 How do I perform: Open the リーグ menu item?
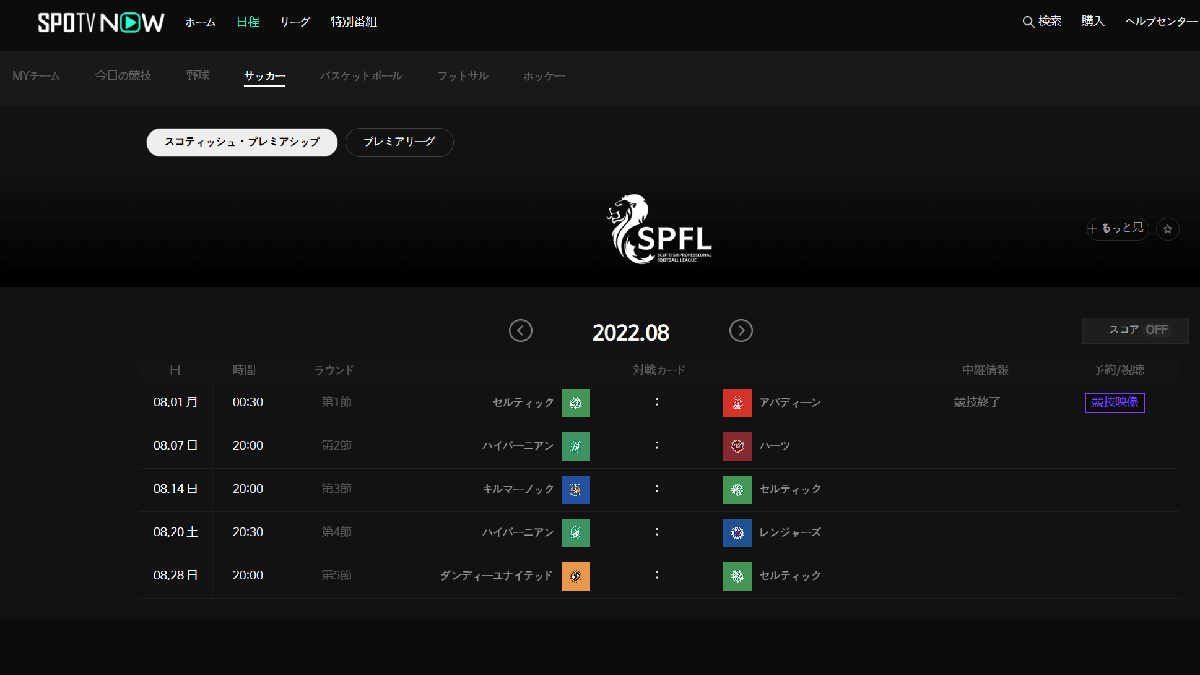tap(295, 22)
